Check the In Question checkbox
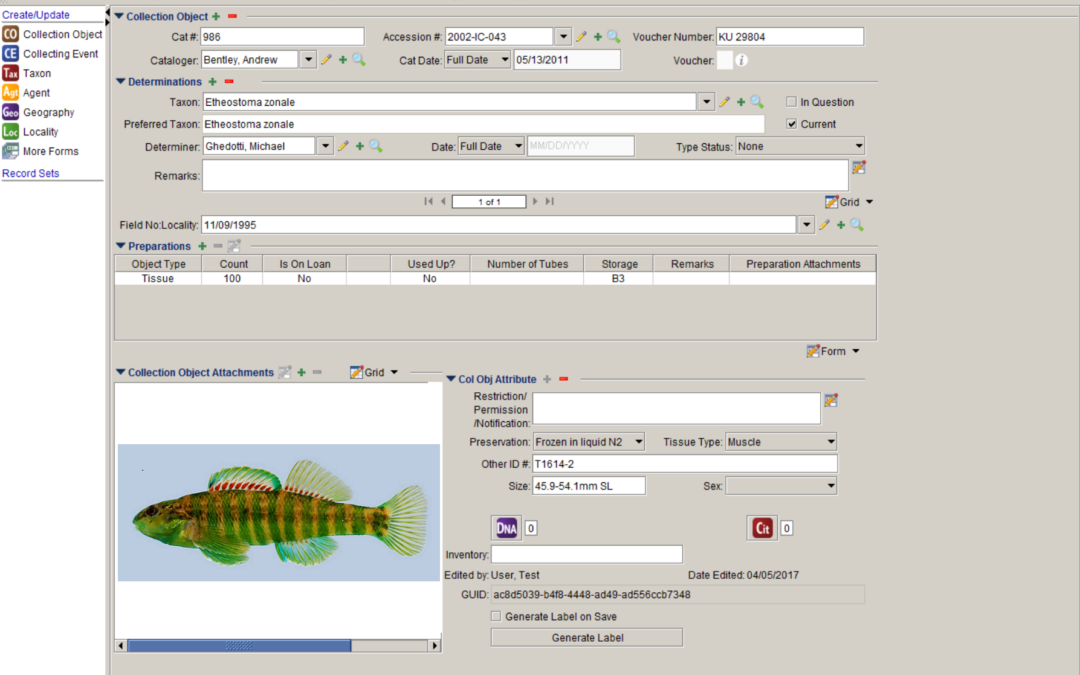The height and width of the screenshot is (675, 1080). click(x=792, y=102)
